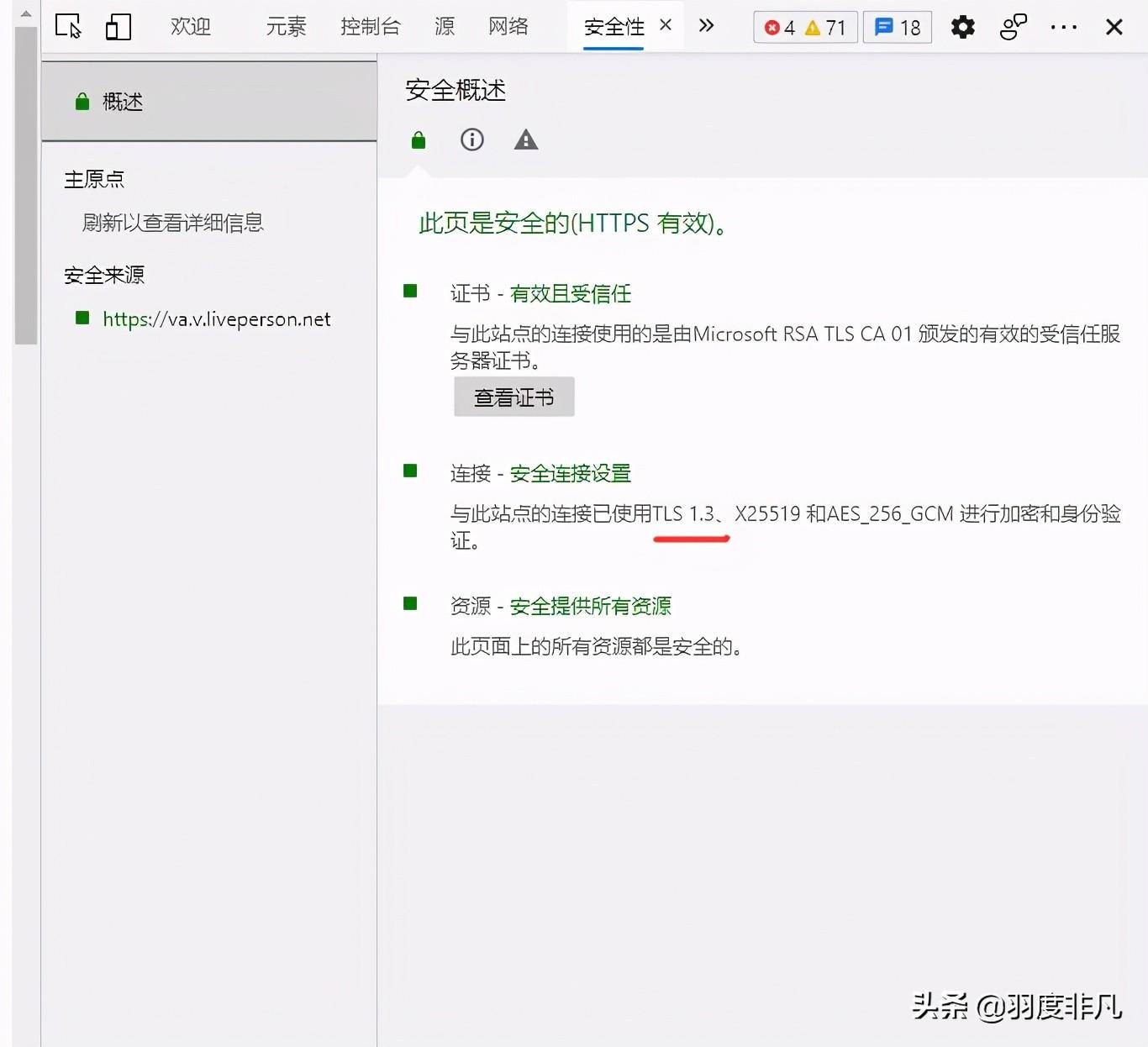Click the 安全提供所有资源 text
This screenshot has height=1047, width=1148.
pos(591,606)
